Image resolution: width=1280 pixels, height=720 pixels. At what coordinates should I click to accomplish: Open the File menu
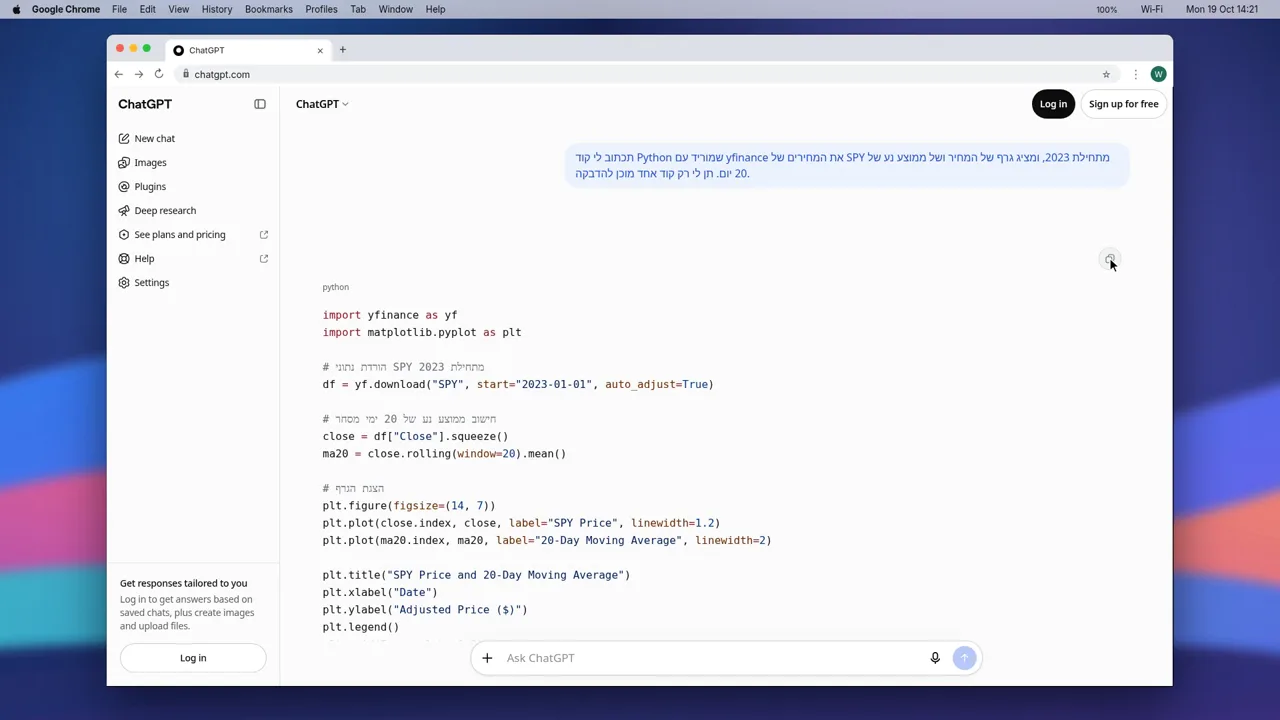pos(119,9)
